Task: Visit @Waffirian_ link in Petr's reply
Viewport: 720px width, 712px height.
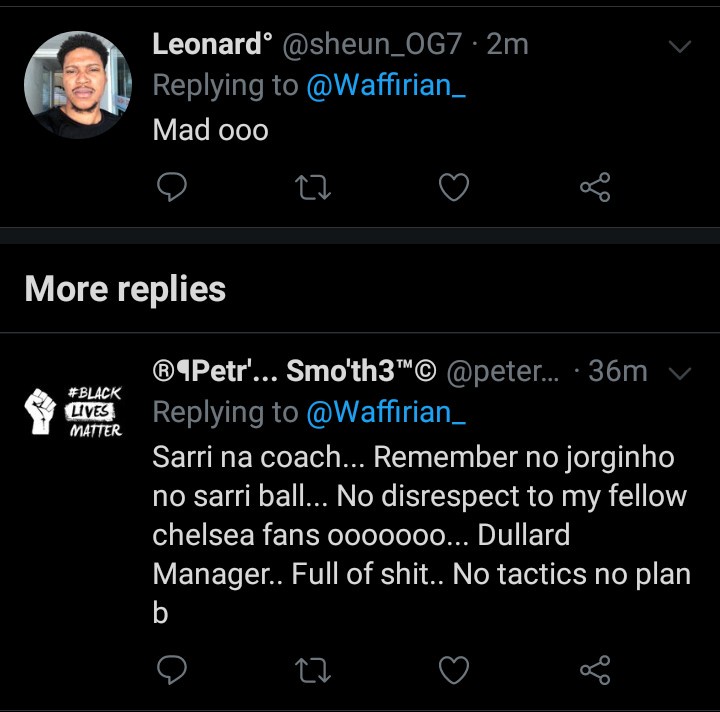Action: pos(387,412)
